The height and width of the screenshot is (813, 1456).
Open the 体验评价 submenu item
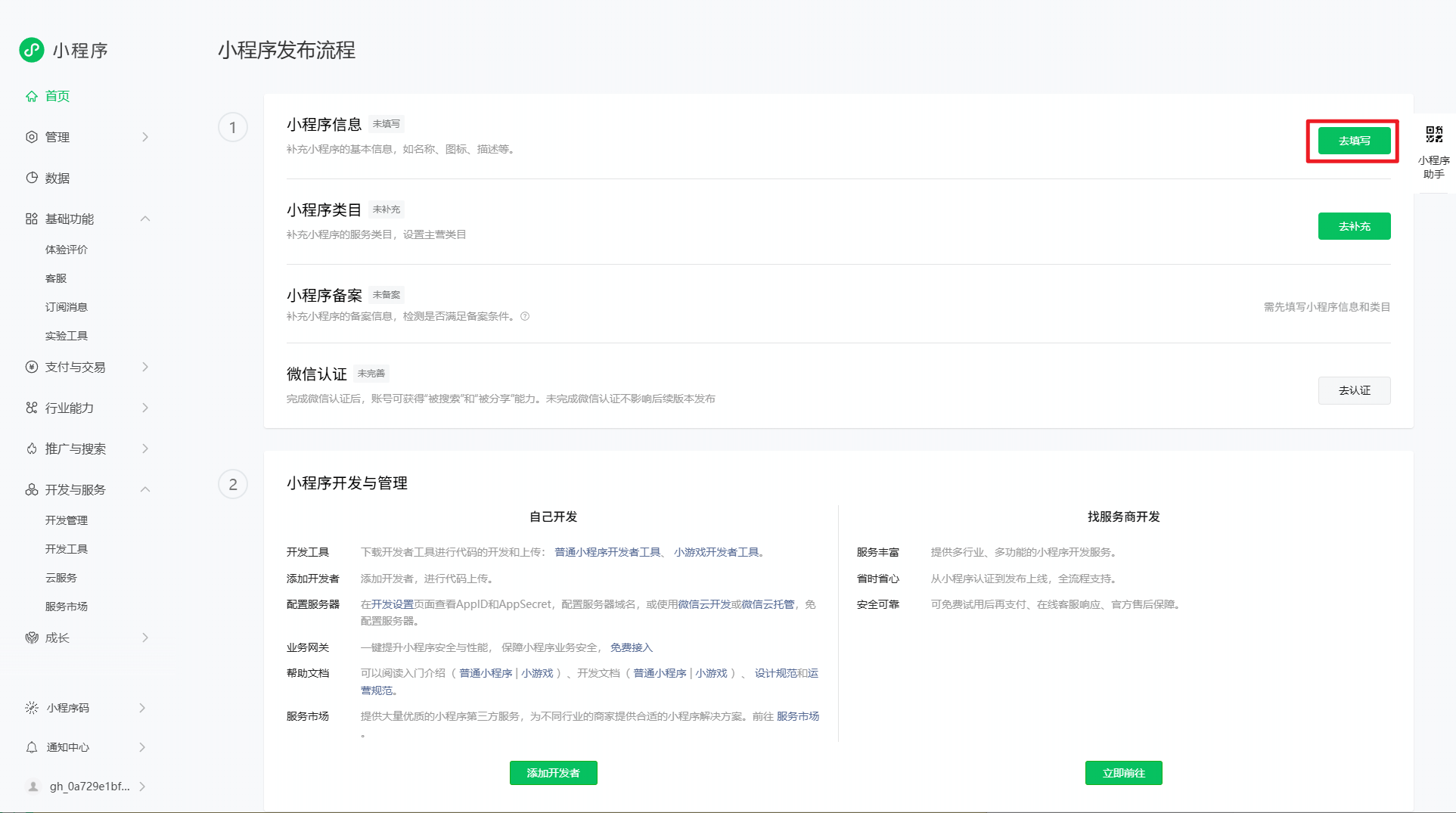point(67,250)
